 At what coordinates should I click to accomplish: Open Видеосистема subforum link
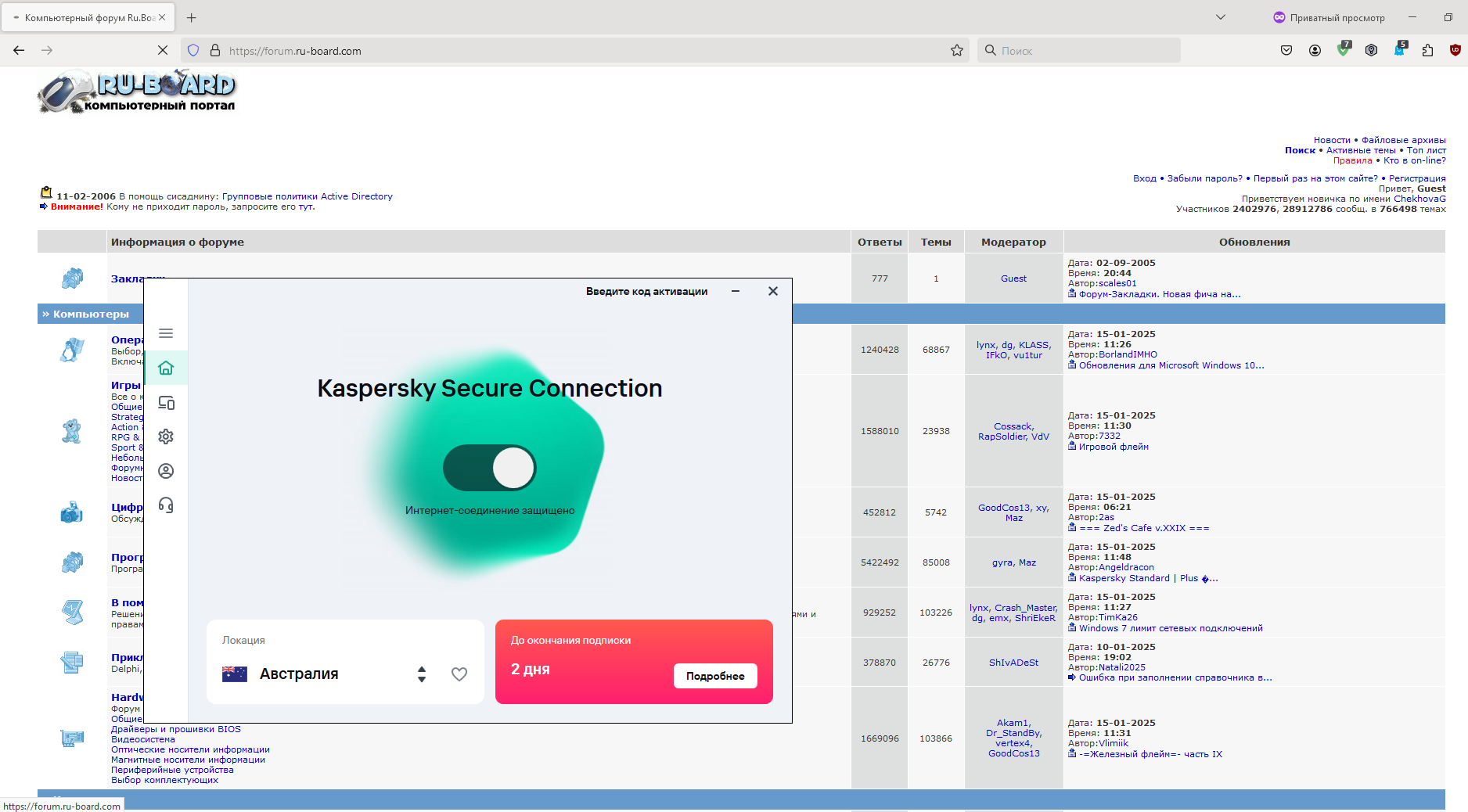pos(143,739)
